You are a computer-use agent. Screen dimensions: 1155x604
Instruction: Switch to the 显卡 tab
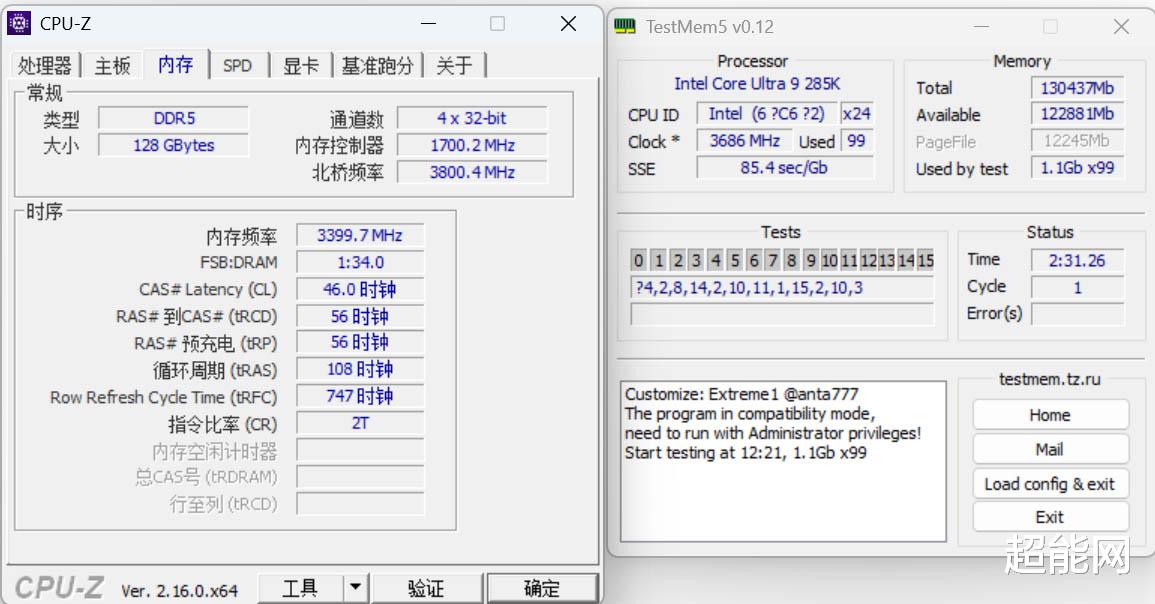301,66
